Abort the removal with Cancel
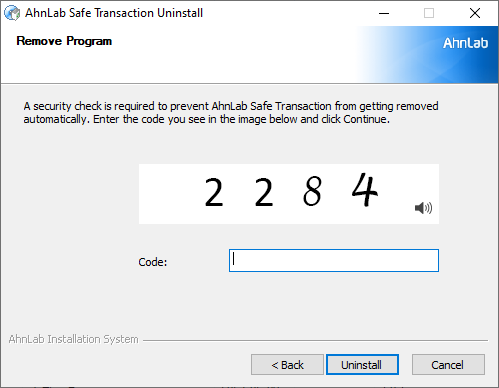This screenshot has width=499, height=388. [448, 365]
